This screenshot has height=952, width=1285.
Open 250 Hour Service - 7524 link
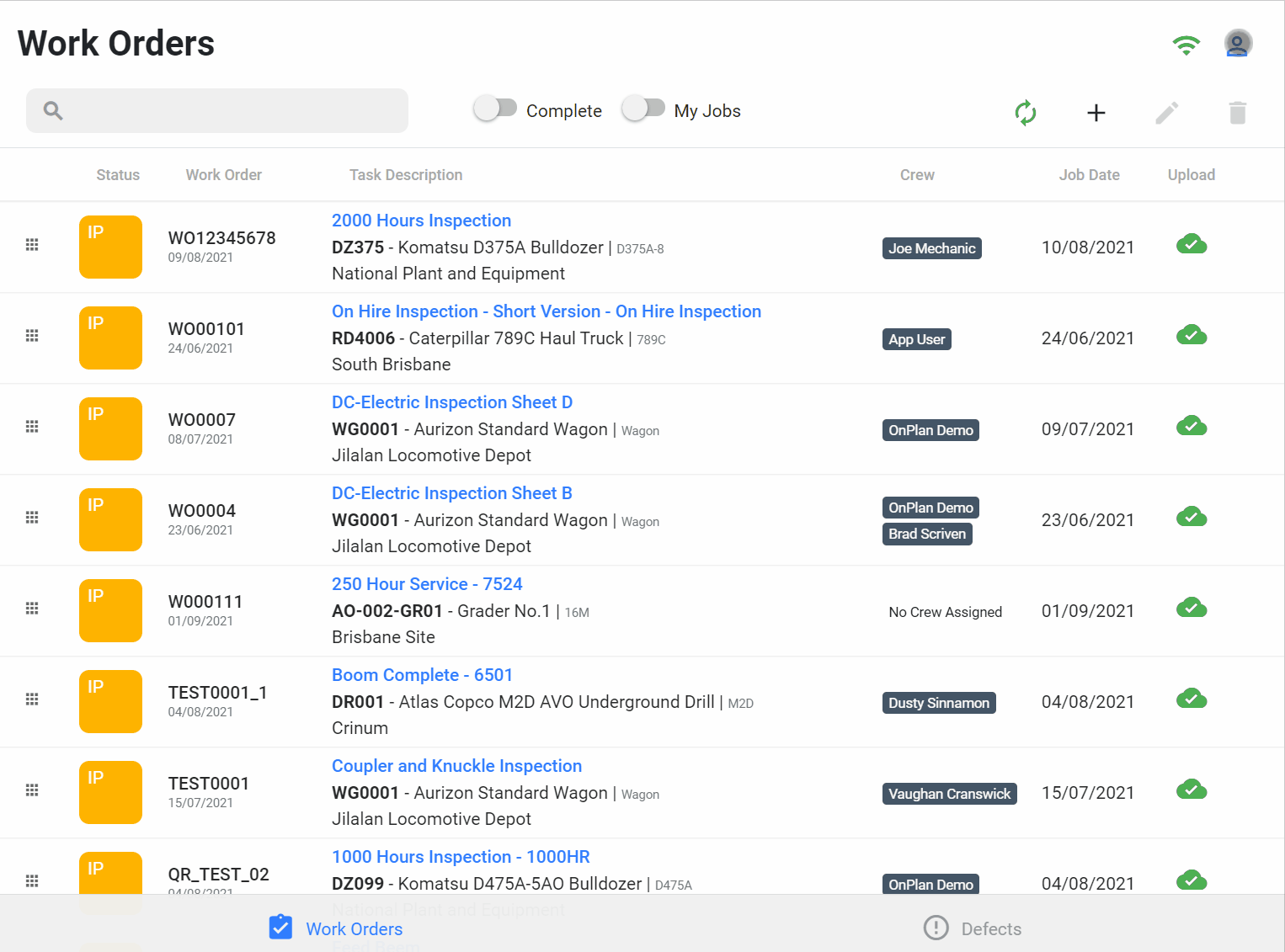coord(427,584)
